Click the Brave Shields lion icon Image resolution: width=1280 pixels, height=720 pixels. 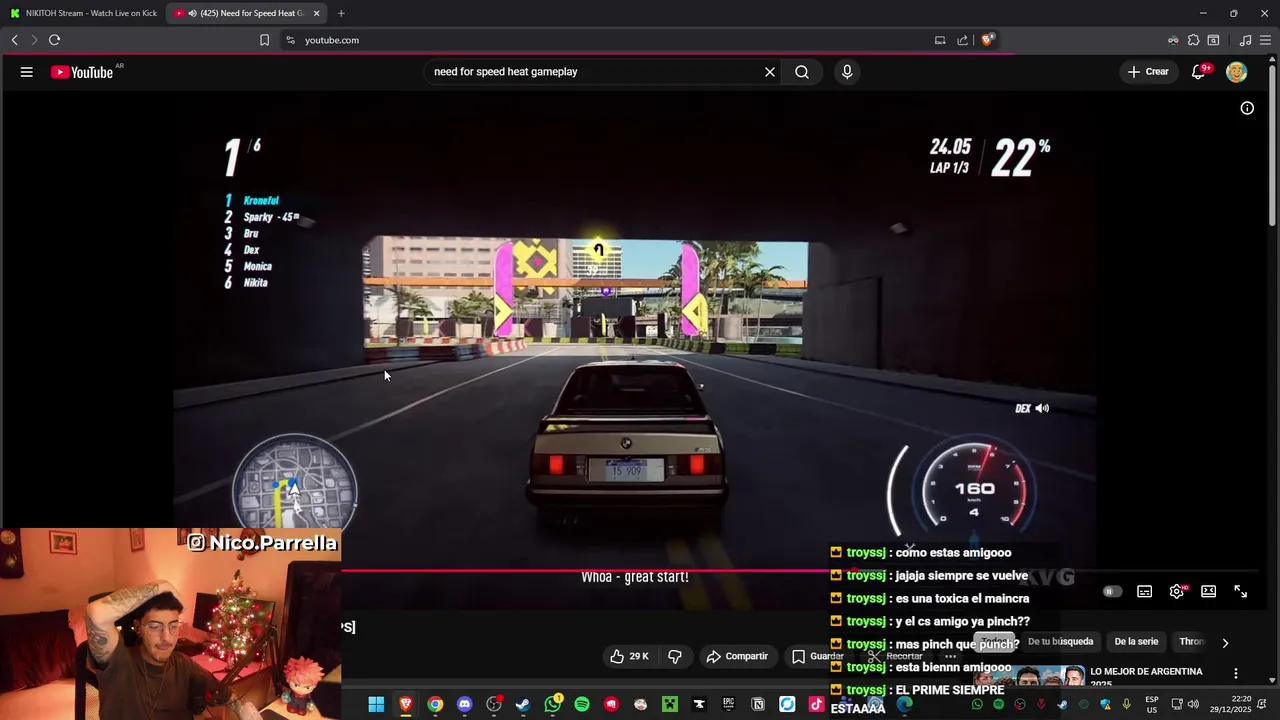(987, 40)
